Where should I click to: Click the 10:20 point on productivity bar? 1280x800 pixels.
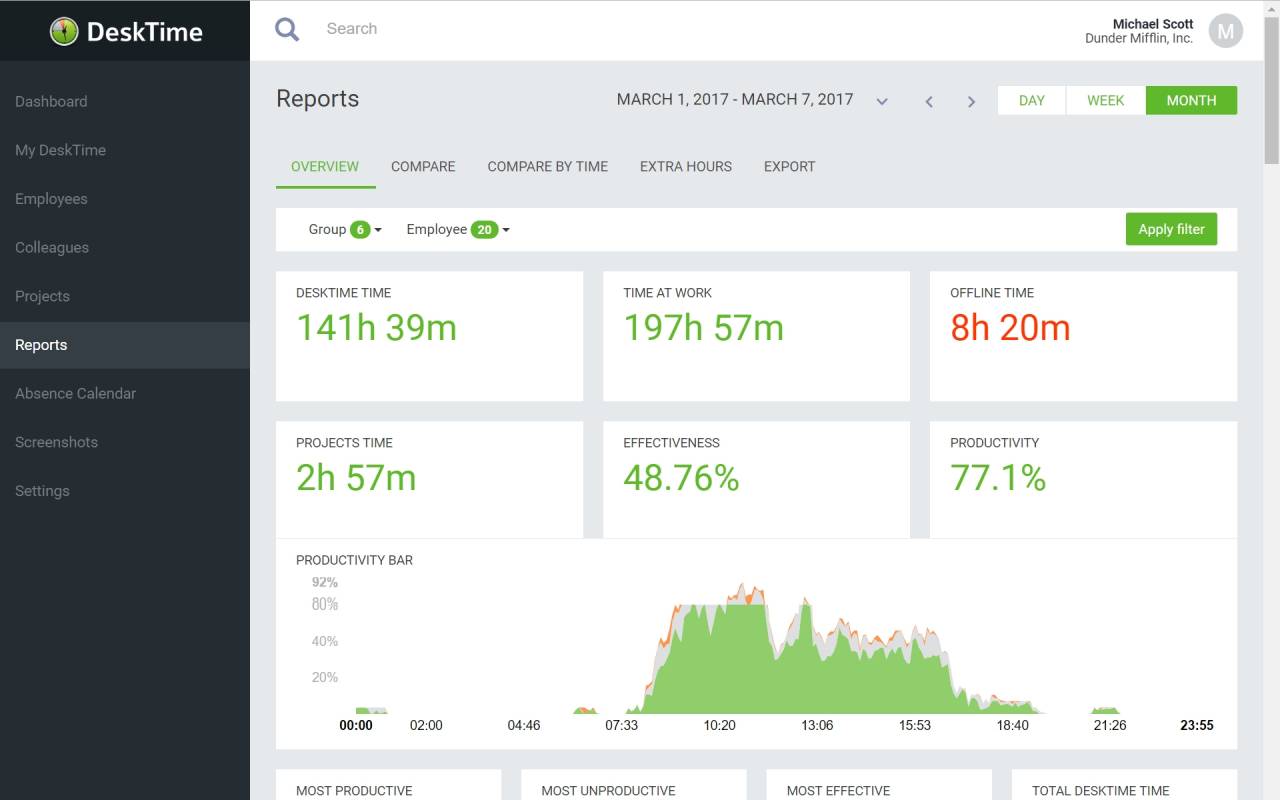(719, 725)
